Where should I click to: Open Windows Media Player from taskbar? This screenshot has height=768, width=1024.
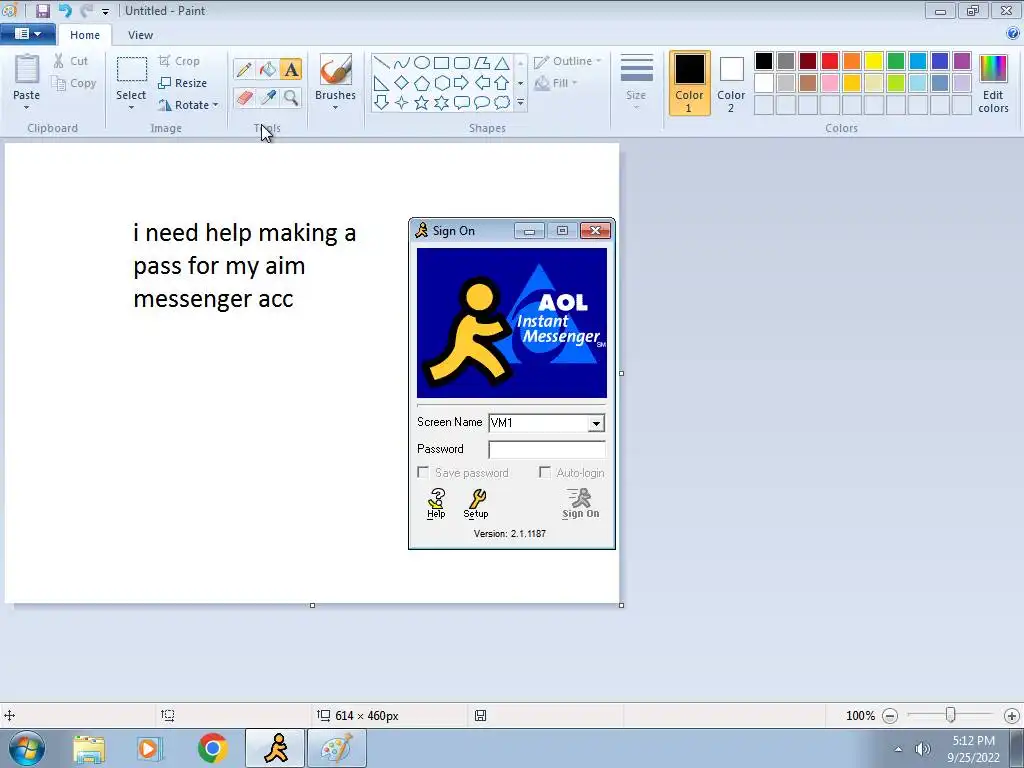[x=149, y=748]
